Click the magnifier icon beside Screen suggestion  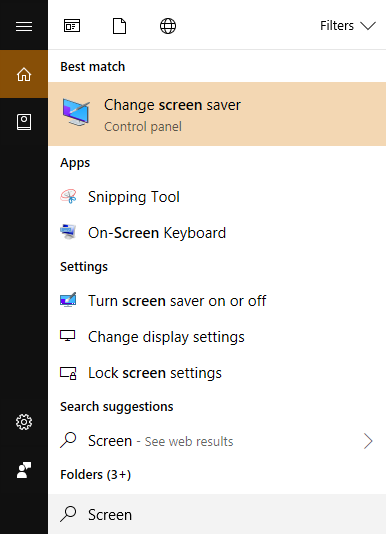coord(68,440)
